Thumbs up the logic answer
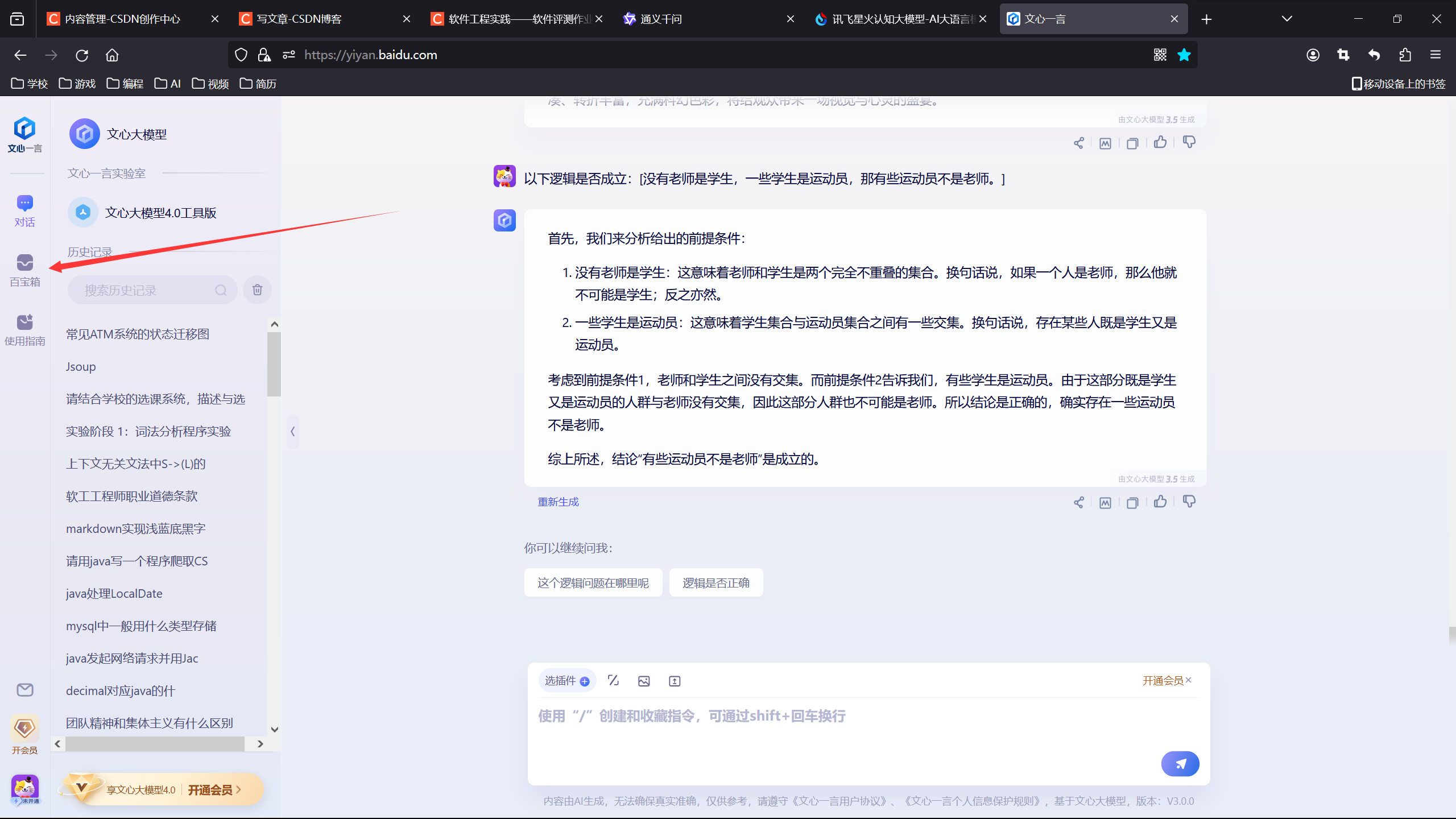 pyautogui.click(x=1160, y=502)
